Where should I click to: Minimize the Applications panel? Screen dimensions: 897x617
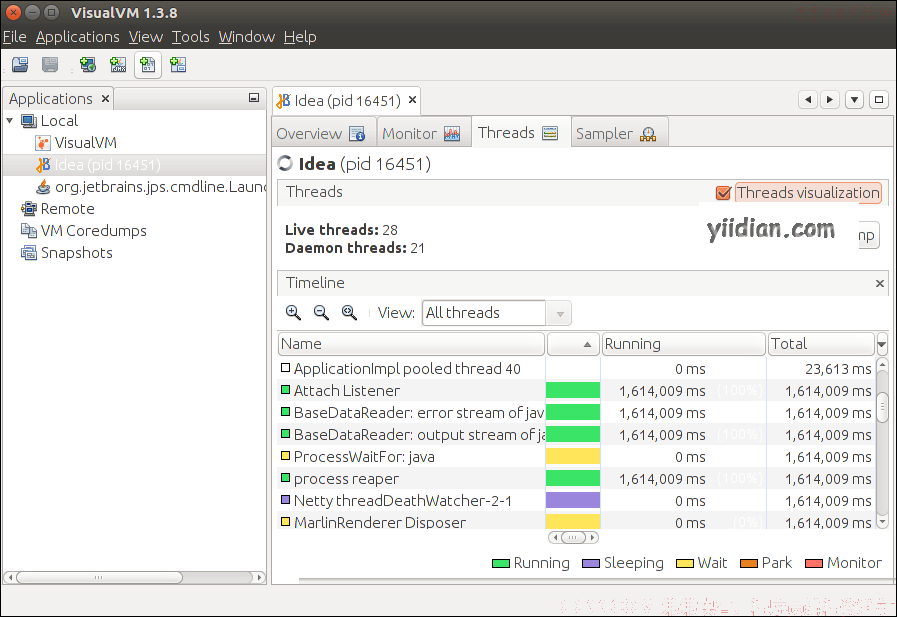[254, 98]
